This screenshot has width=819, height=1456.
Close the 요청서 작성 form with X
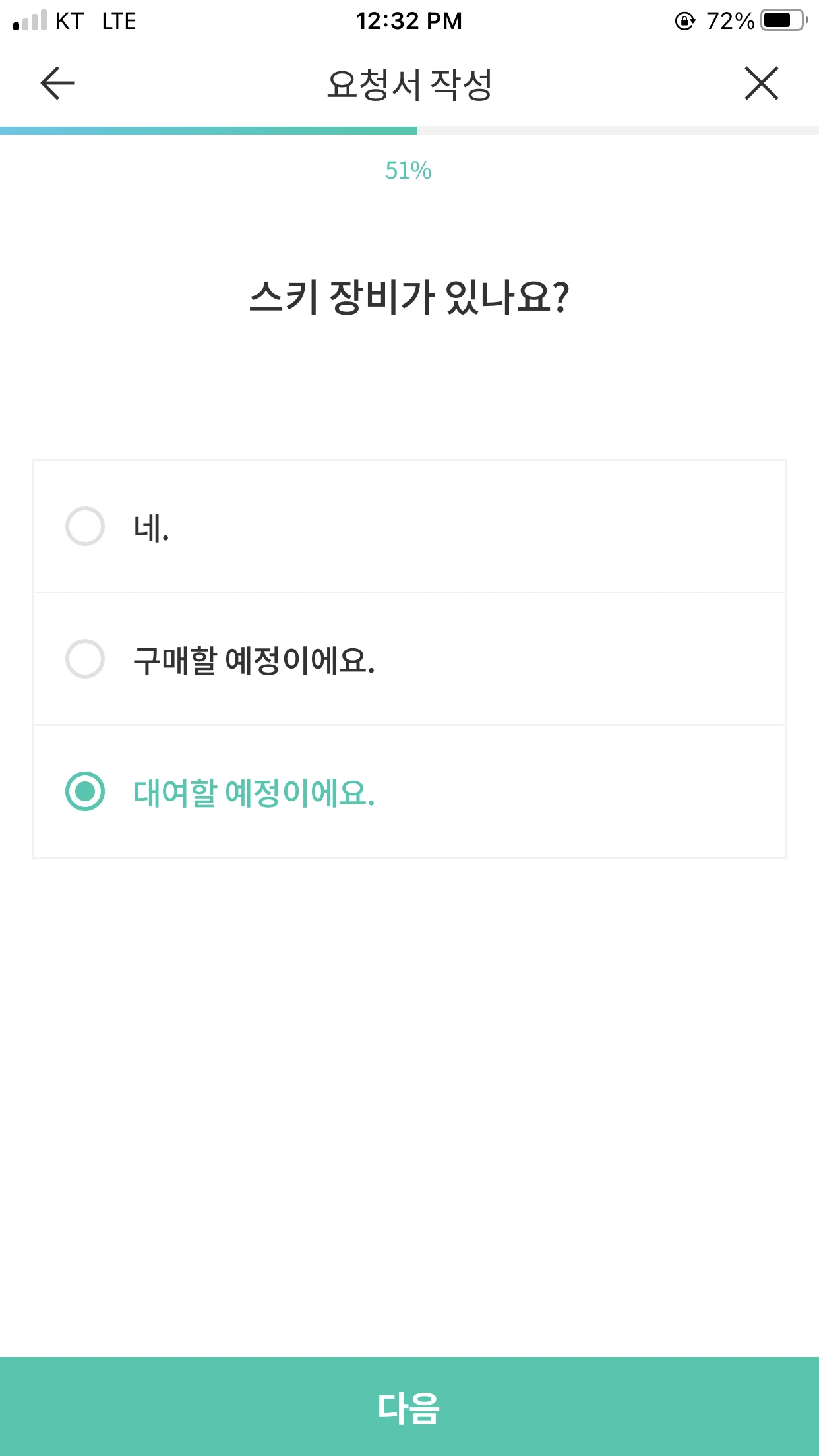coord(761,84)
